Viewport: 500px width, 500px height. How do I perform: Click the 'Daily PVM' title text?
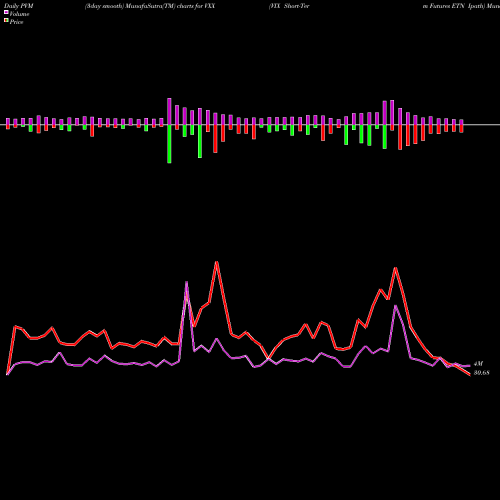[19, 6]
